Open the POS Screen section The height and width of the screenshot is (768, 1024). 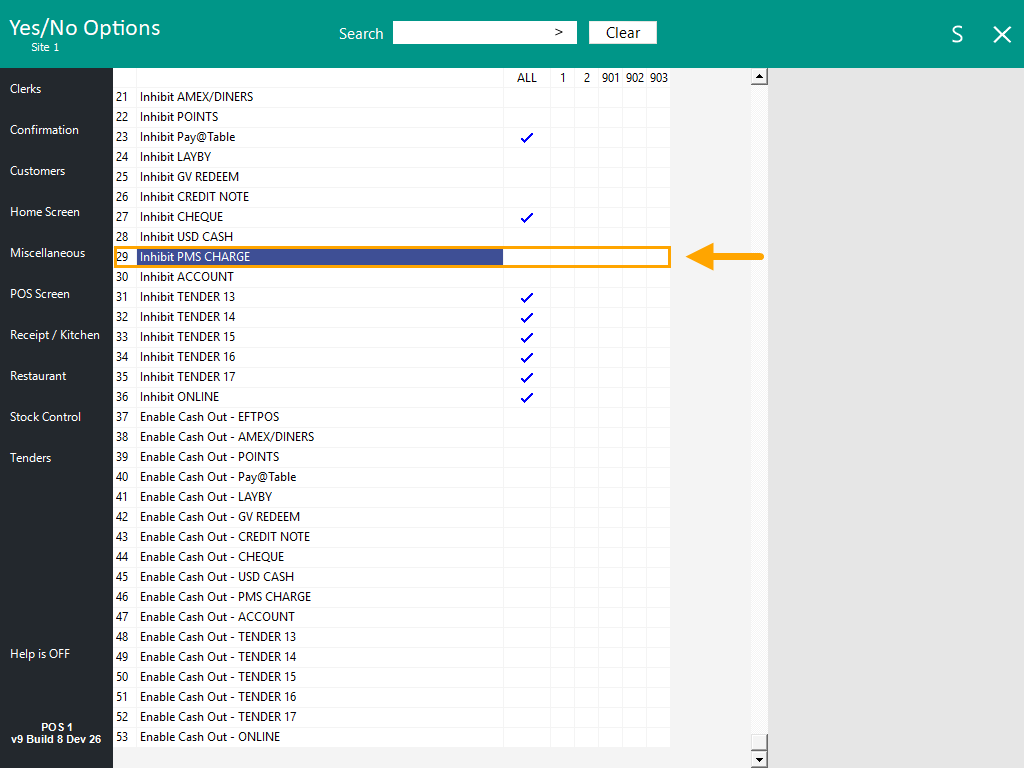[39, 294]
